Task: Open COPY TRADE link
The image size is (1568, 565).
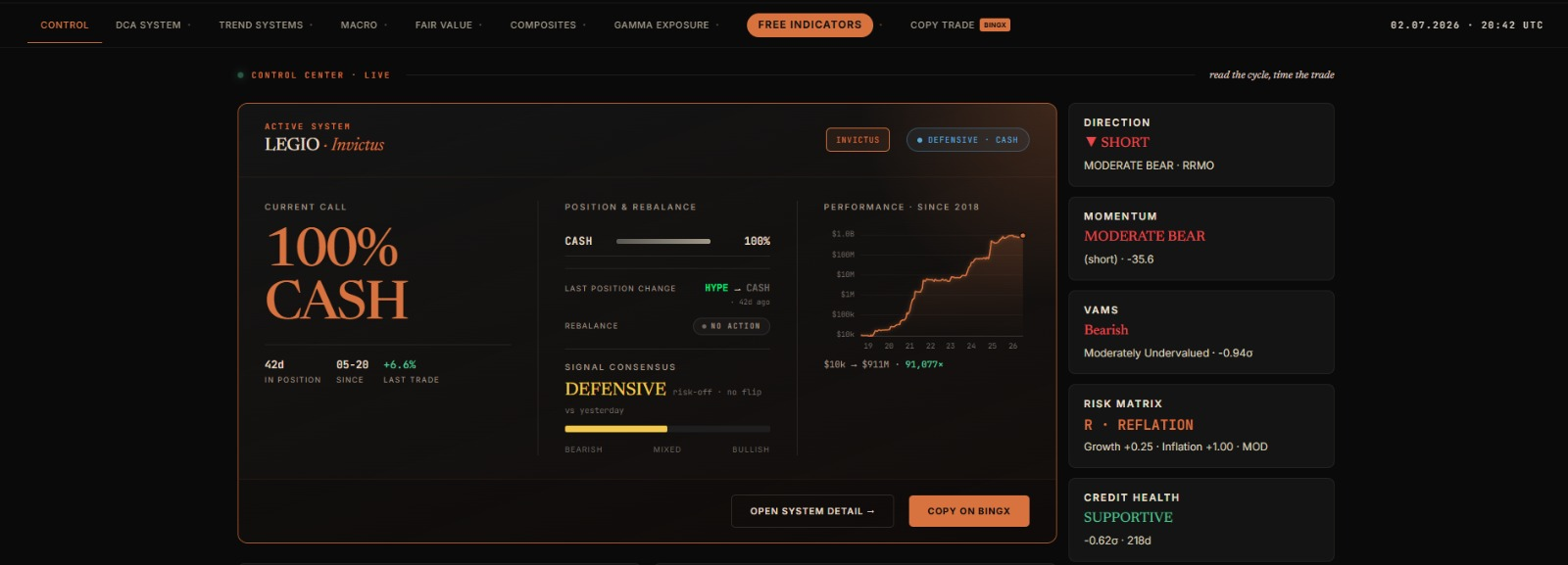Action: [x=942, y=25]
